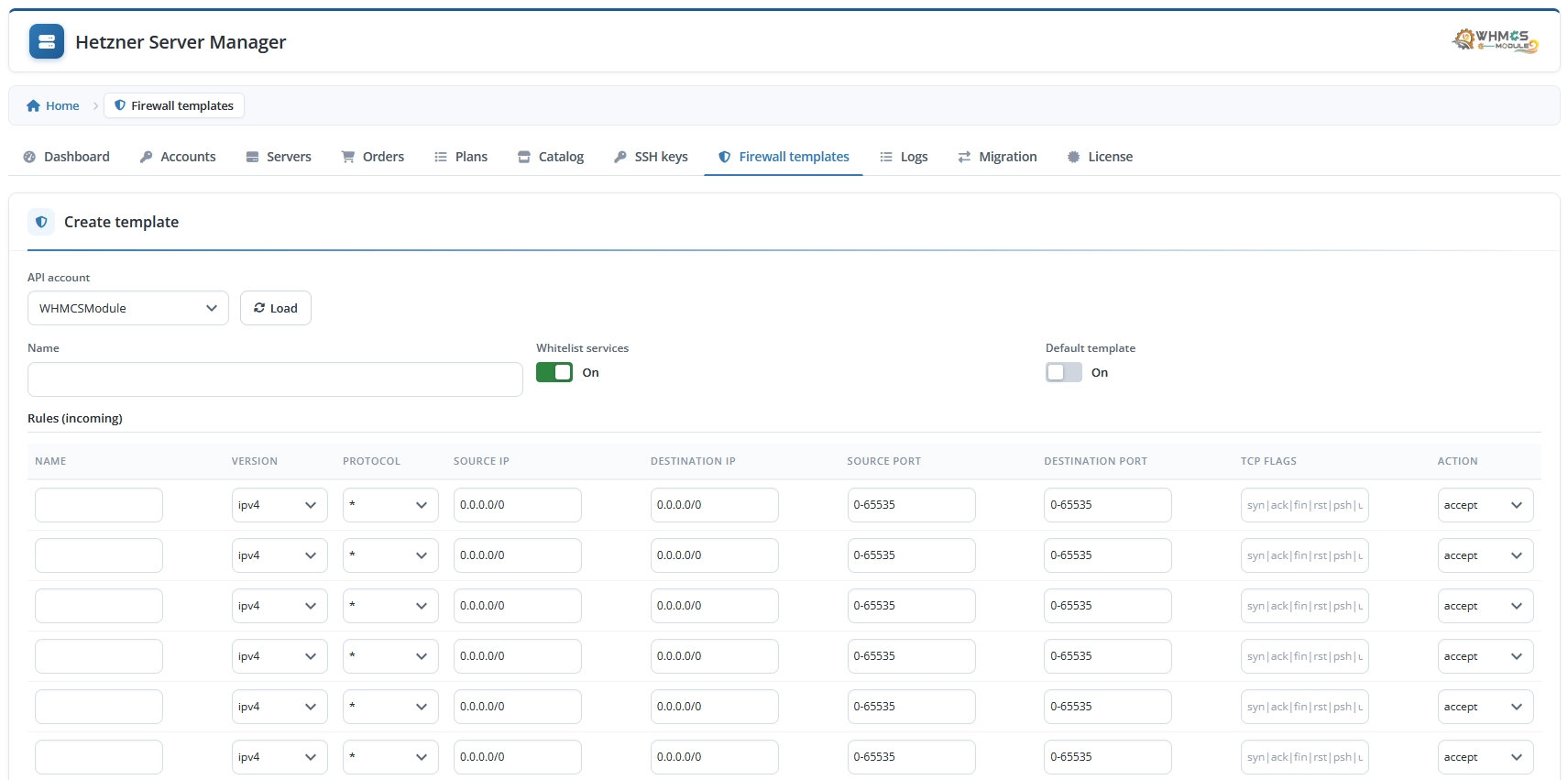
Task: Click the Hetzner Server Manager title text
Action: click(x=181, y=42)
